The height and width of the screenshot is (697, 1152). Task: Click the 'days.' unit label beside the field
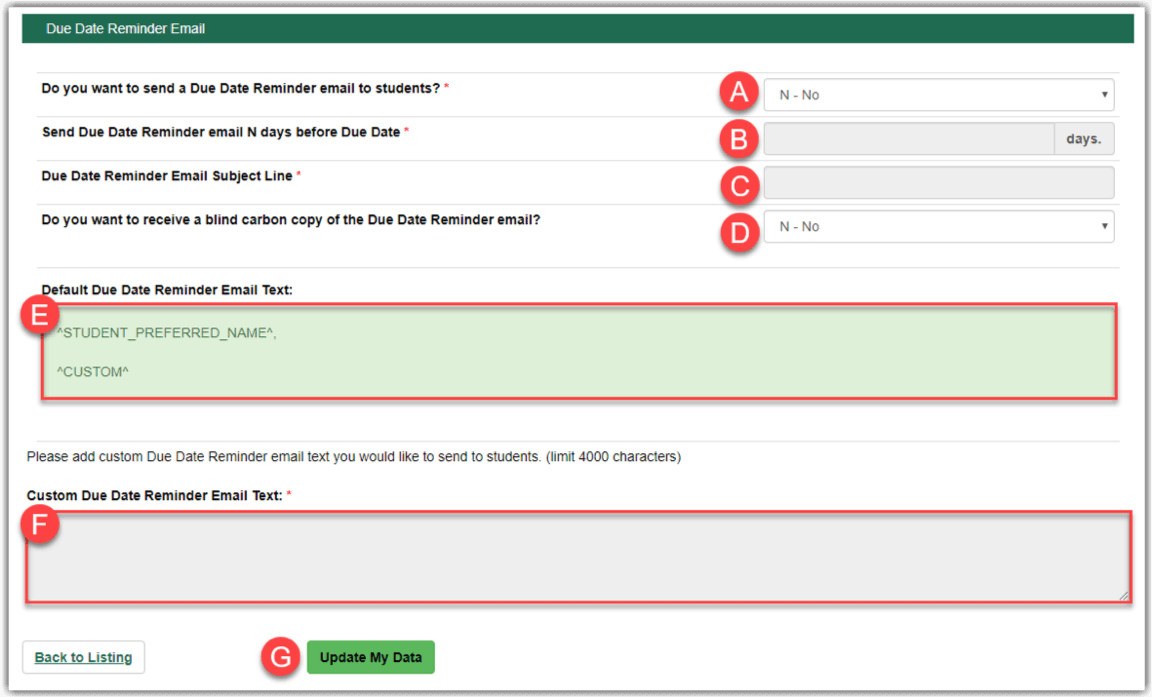pyautogui.click(x=1084, y=139)
